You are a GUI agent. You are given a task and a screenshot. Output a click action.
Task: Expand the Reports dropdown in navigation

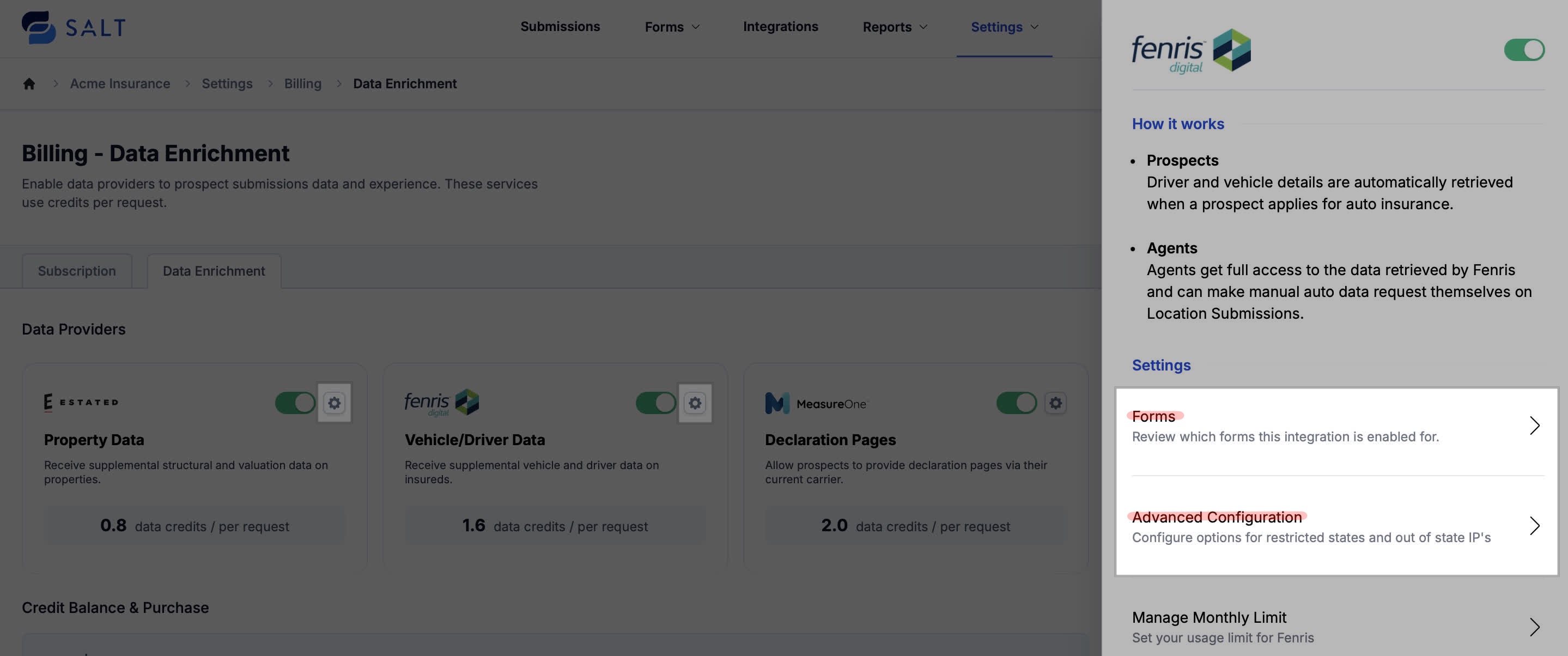895,27
